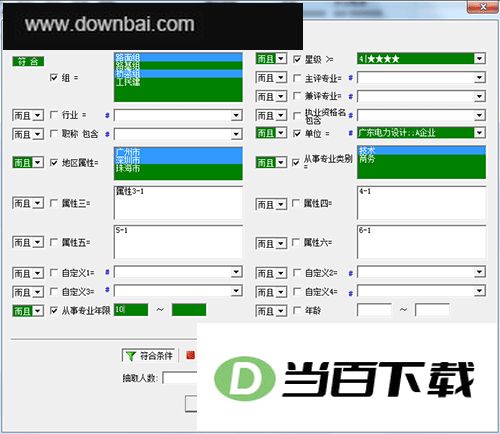Select 6-1 in the 属性六 list

coord(421,230)
